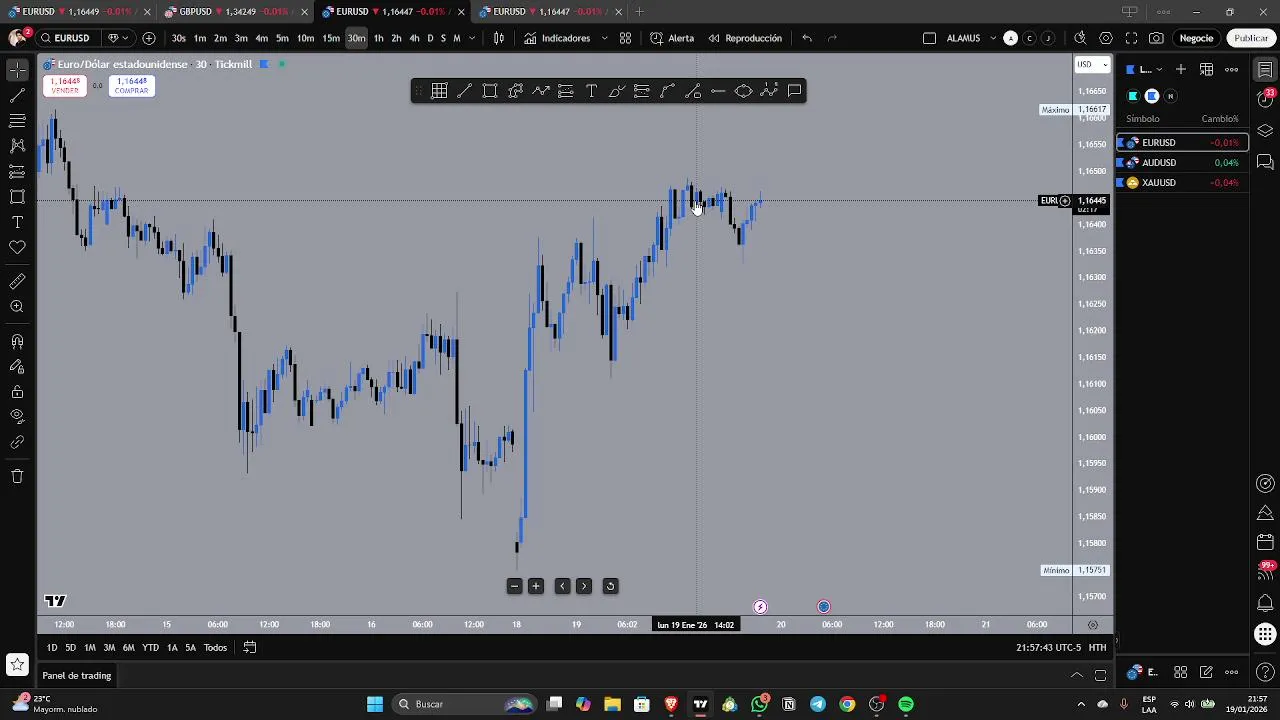This screenshot has height=720, width=1280.
Task: Toggle the layout sync square checkbox
Action: [929, 38]
